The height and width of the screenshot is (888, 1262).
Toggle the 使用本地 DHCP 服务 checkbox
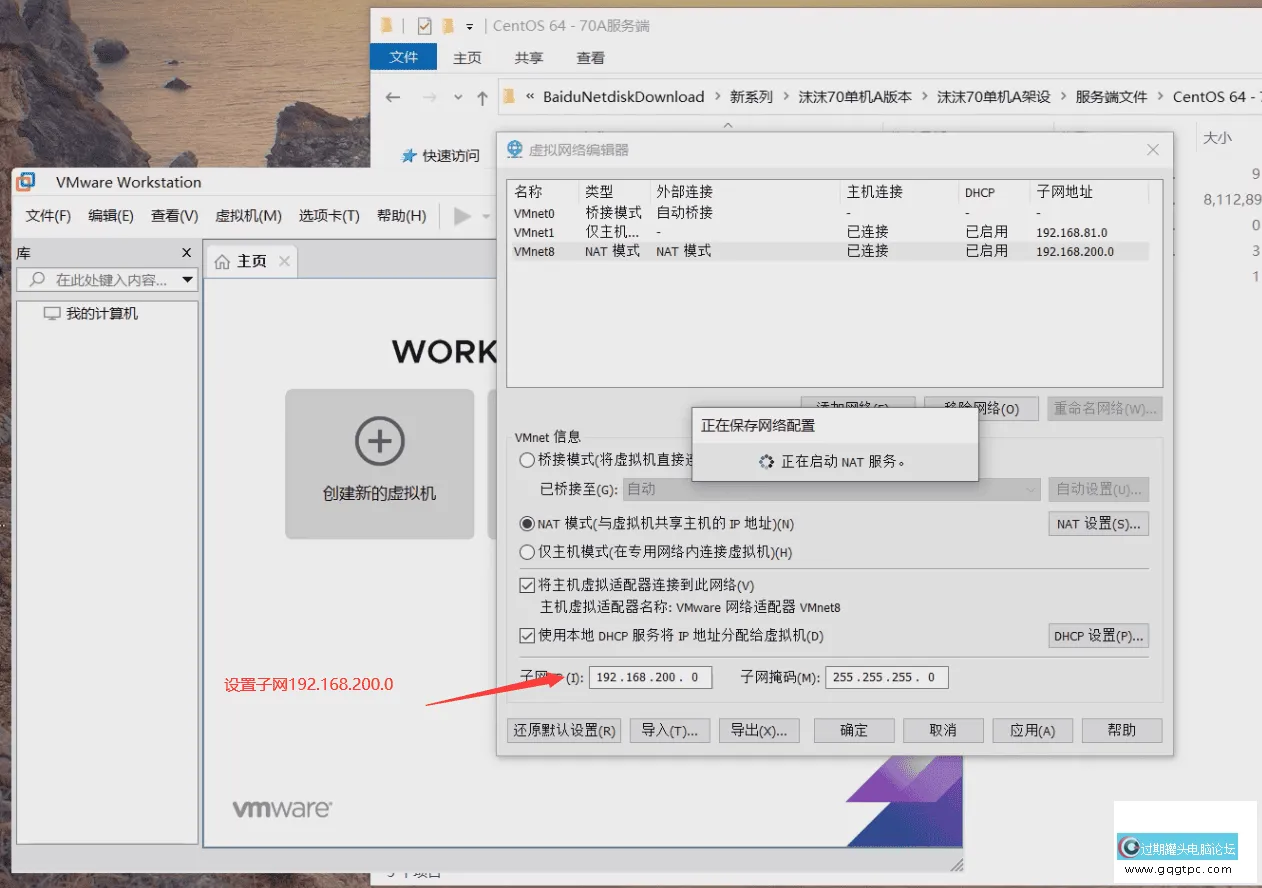point(527,636)
